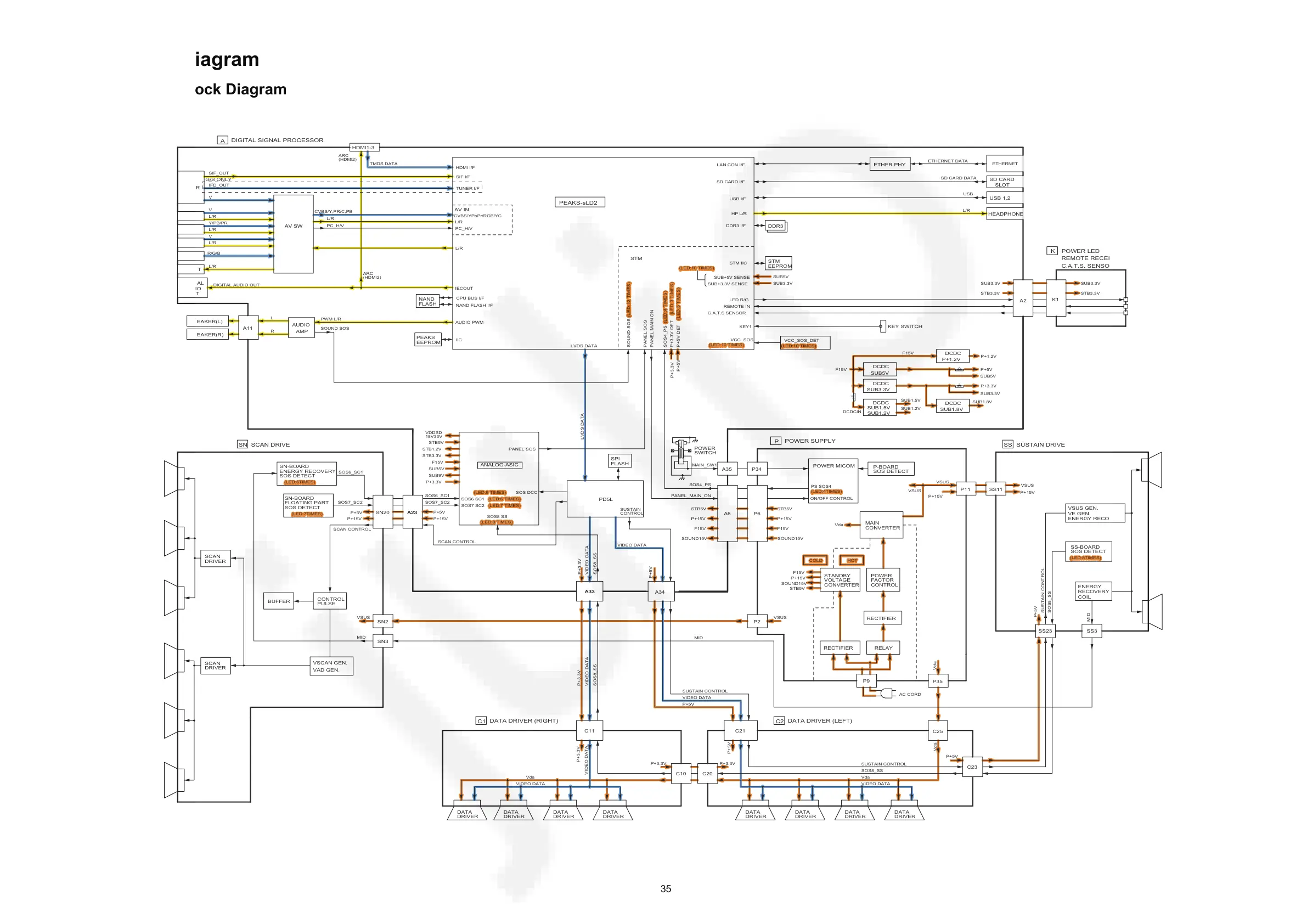Click the AC cord plug symbol
1307x924 pixels.
887,693
